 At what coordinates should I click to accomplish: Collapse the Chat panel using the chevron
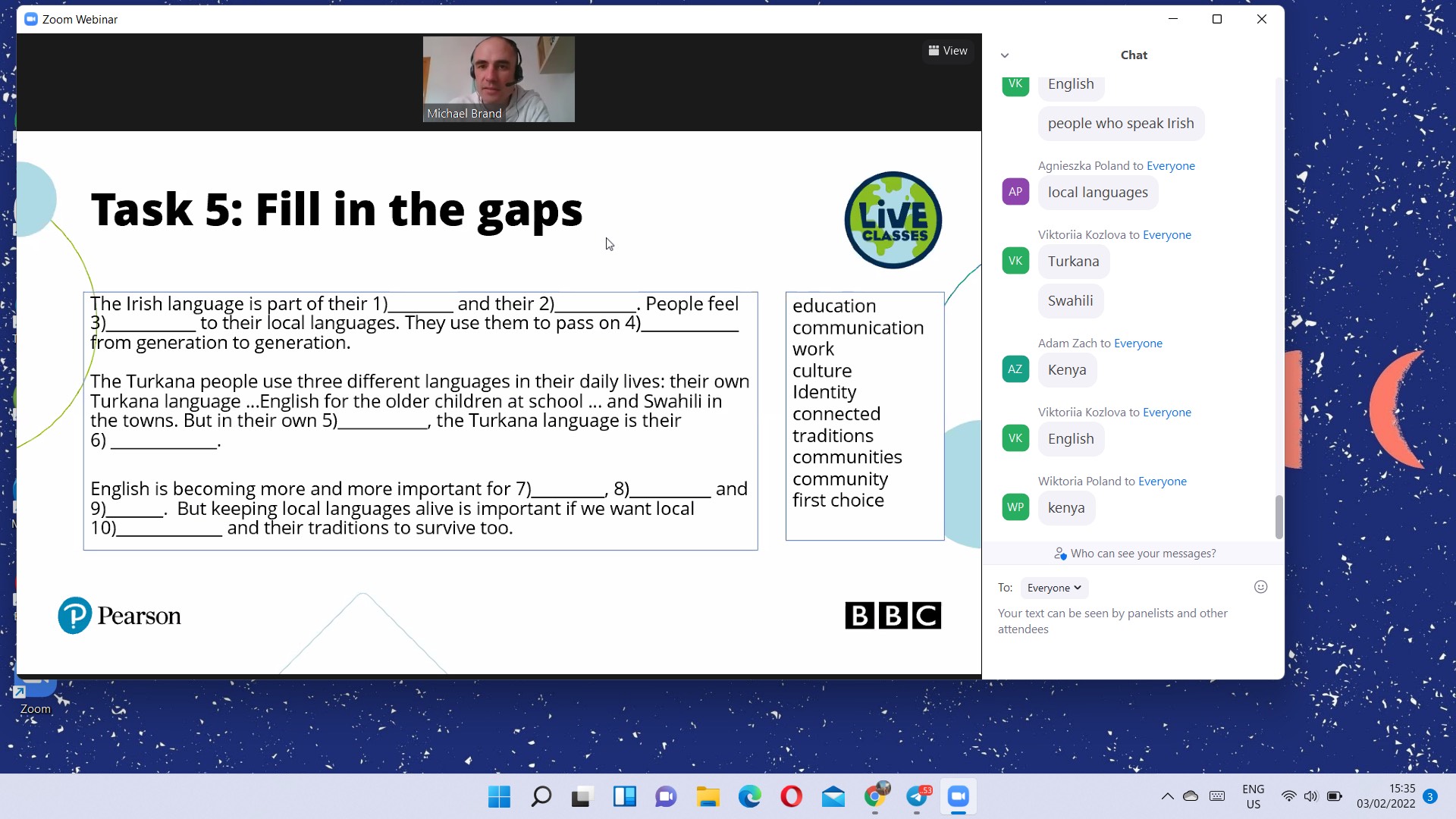point(1005,55)
